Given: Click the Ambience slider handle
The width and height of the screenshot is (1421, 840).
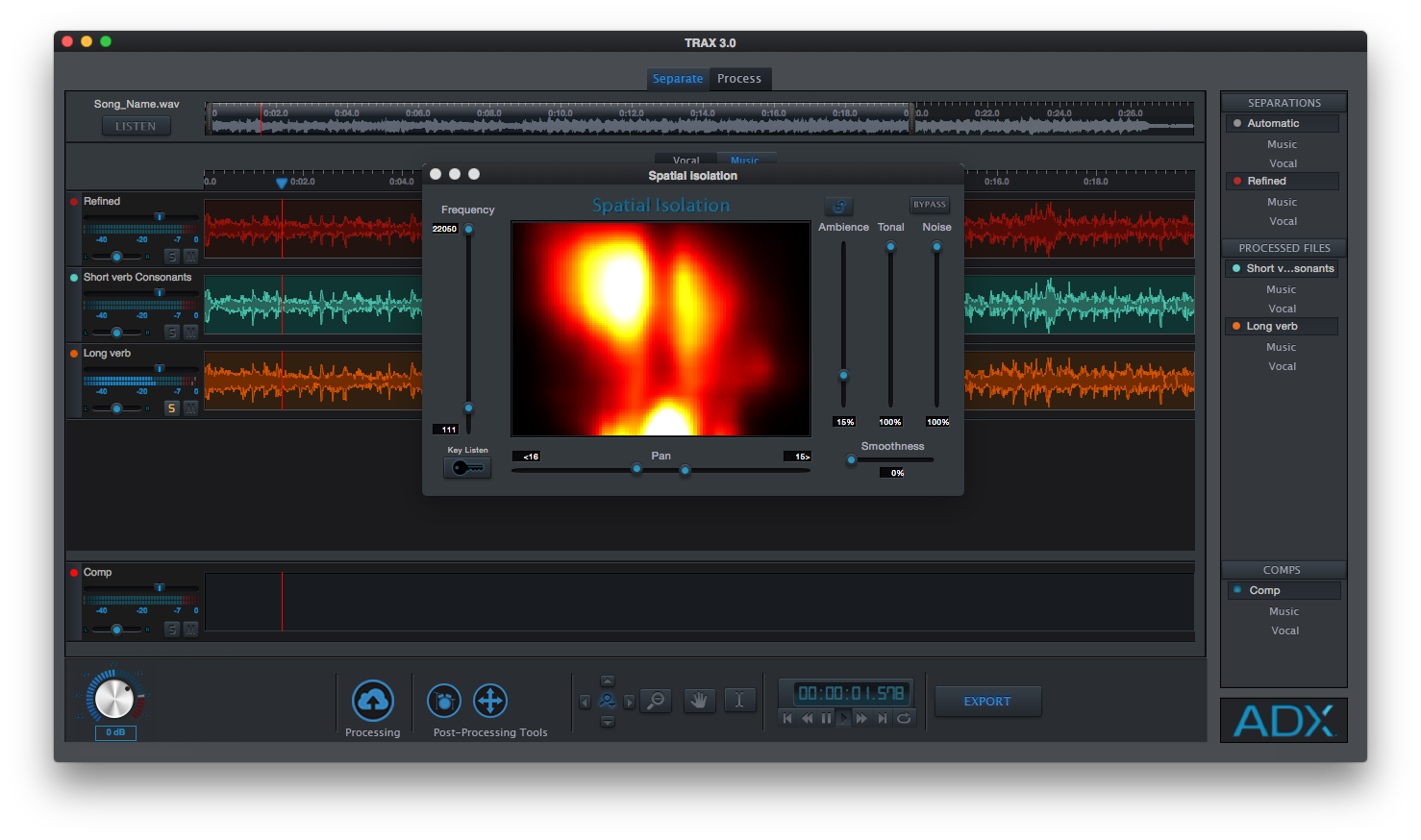Looking at the screenshot, I should (844, 376).
